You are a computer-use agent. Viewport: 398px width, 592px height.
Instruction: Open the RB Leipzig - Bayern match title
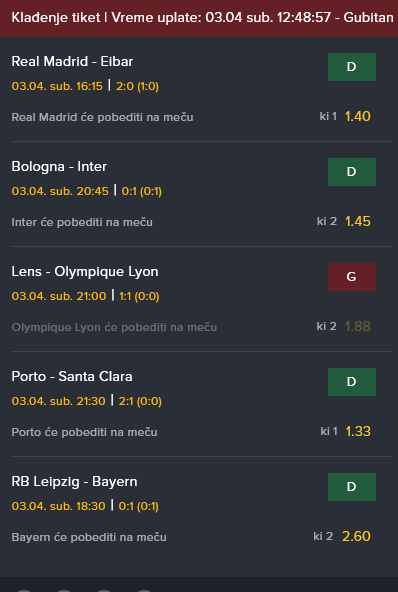pos(74,481)
